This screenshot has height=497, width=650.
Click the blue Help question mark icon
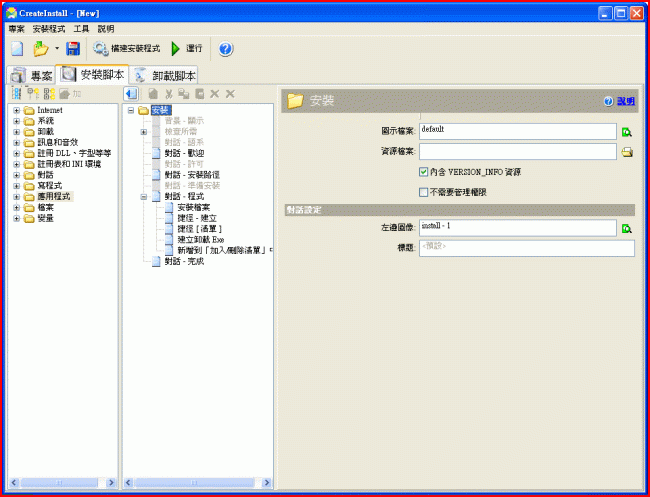point(225,48)
